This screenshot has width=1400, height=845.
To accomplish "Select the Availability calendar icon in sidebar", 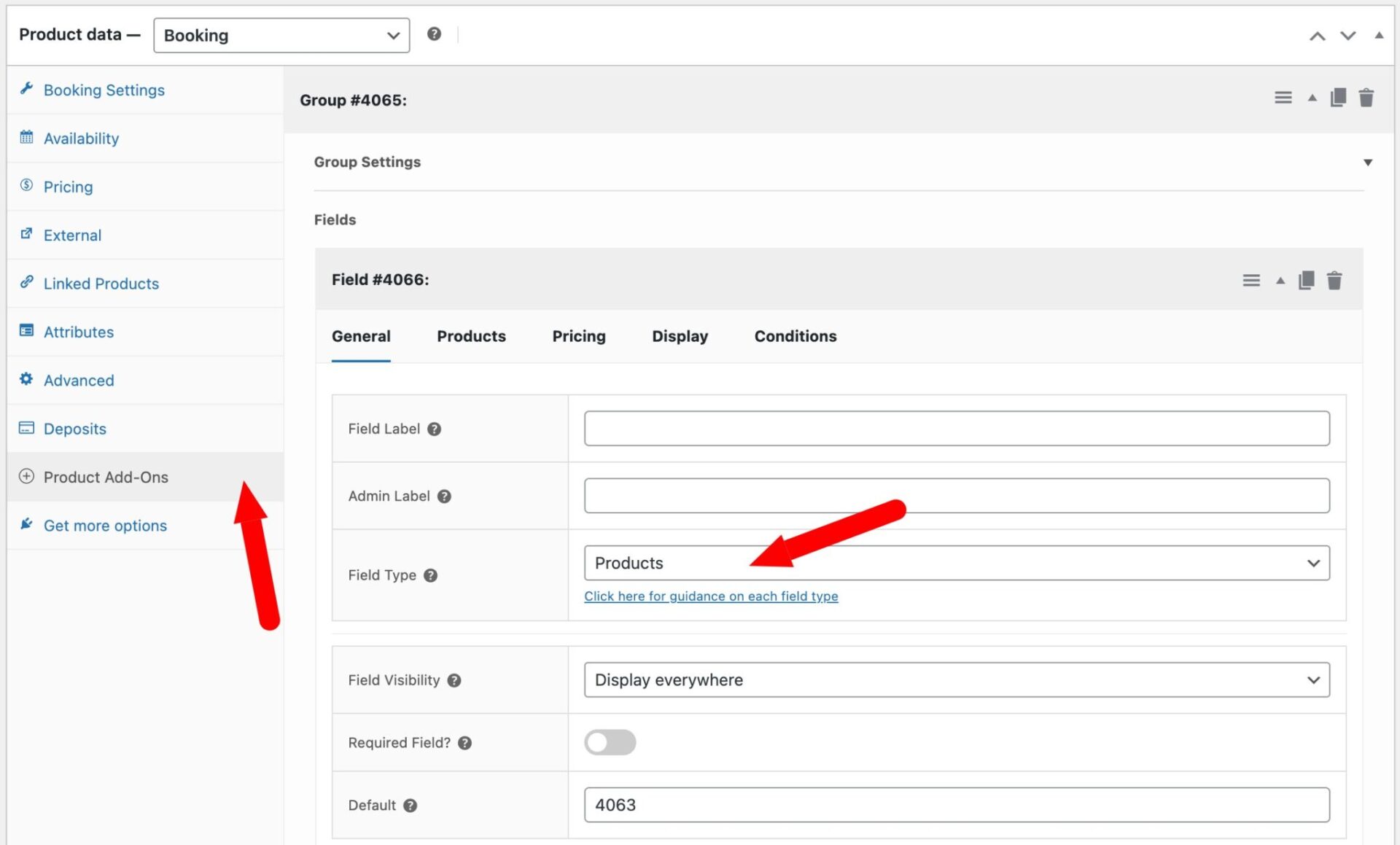I will click(x=26, y=138).
